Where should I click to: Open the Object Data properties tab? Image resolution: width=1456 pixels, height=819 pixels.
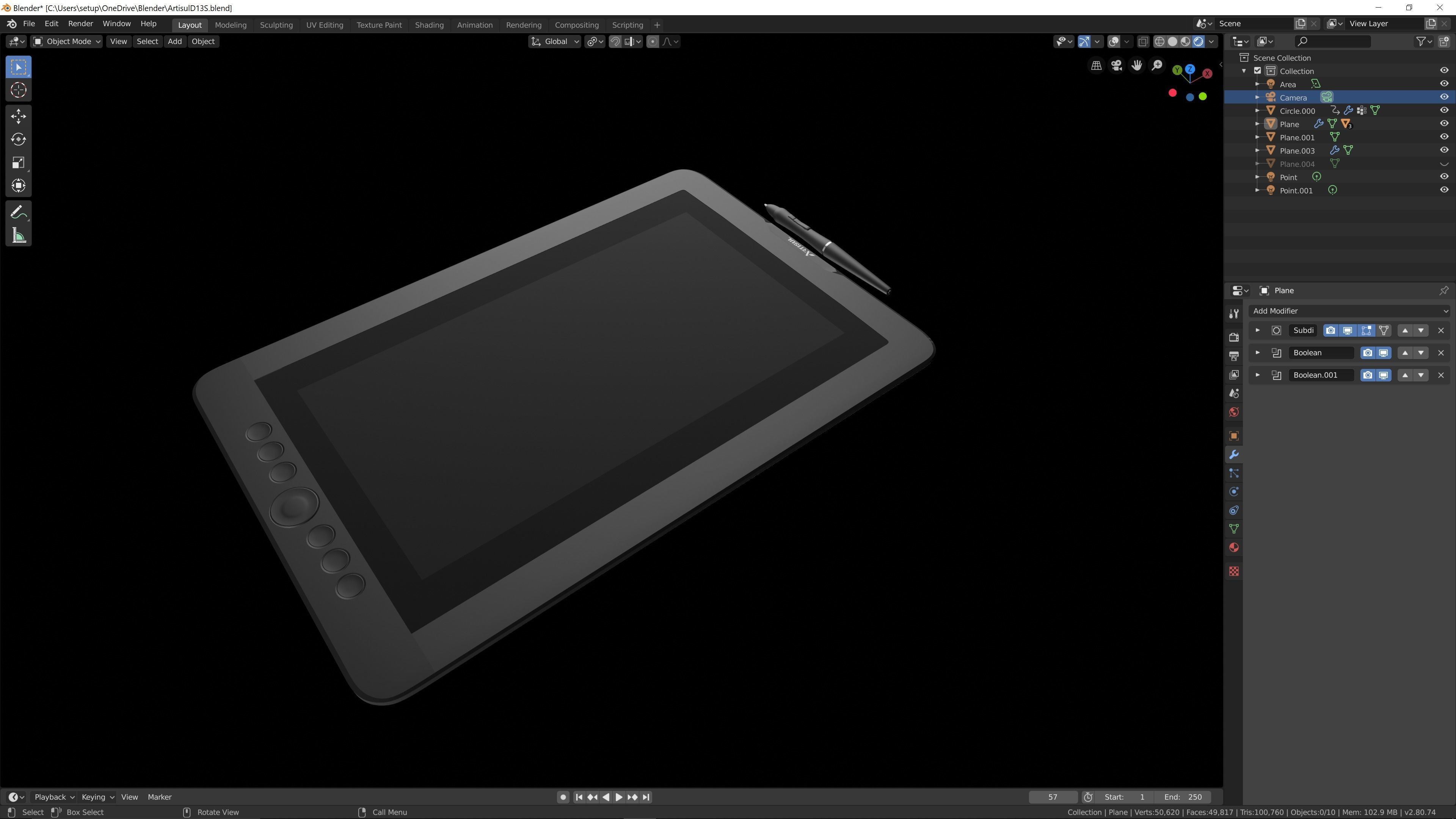point(1234,529)
